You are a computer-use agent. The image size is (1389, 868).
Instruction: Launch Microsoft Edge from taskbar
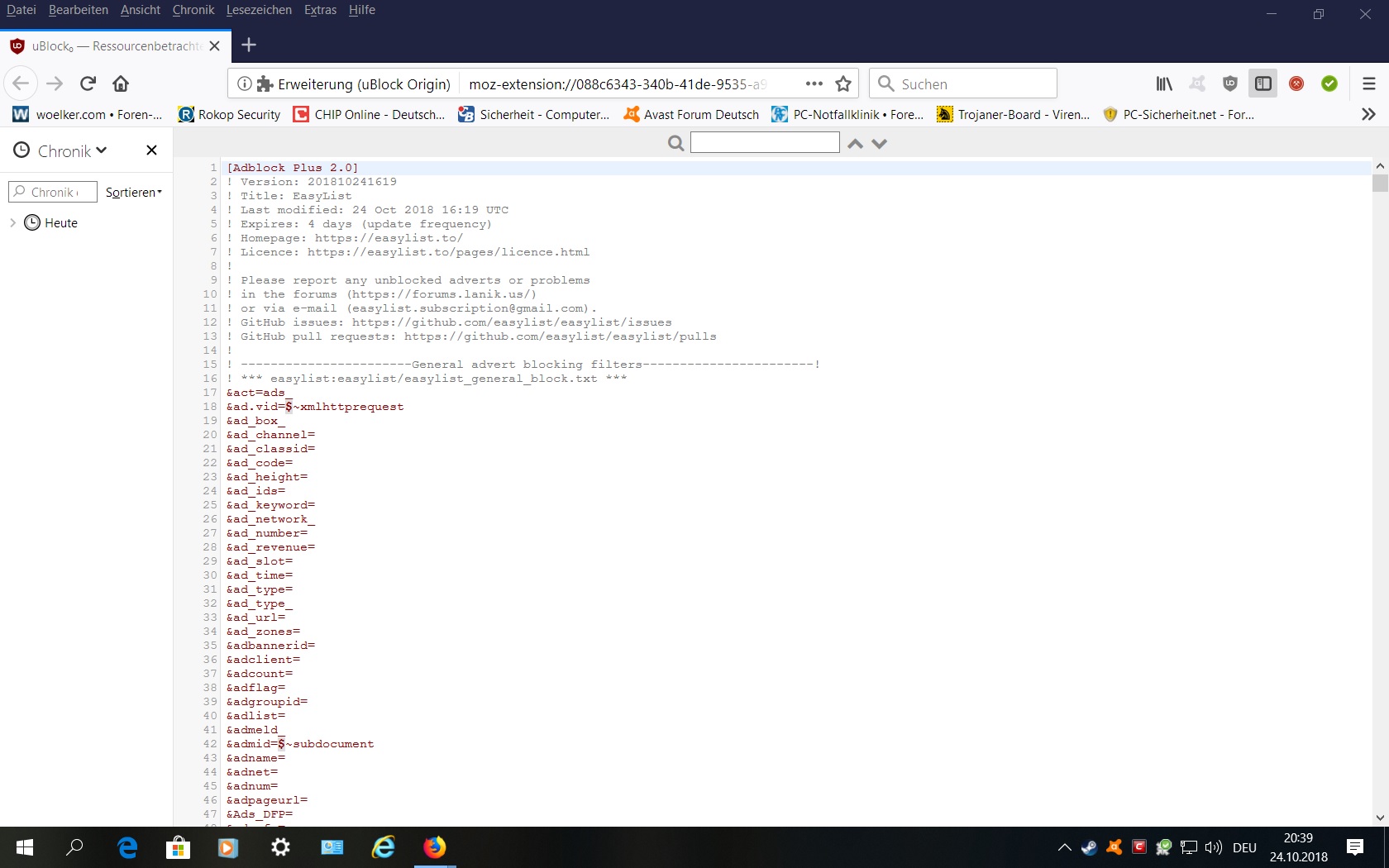[127, 847]
